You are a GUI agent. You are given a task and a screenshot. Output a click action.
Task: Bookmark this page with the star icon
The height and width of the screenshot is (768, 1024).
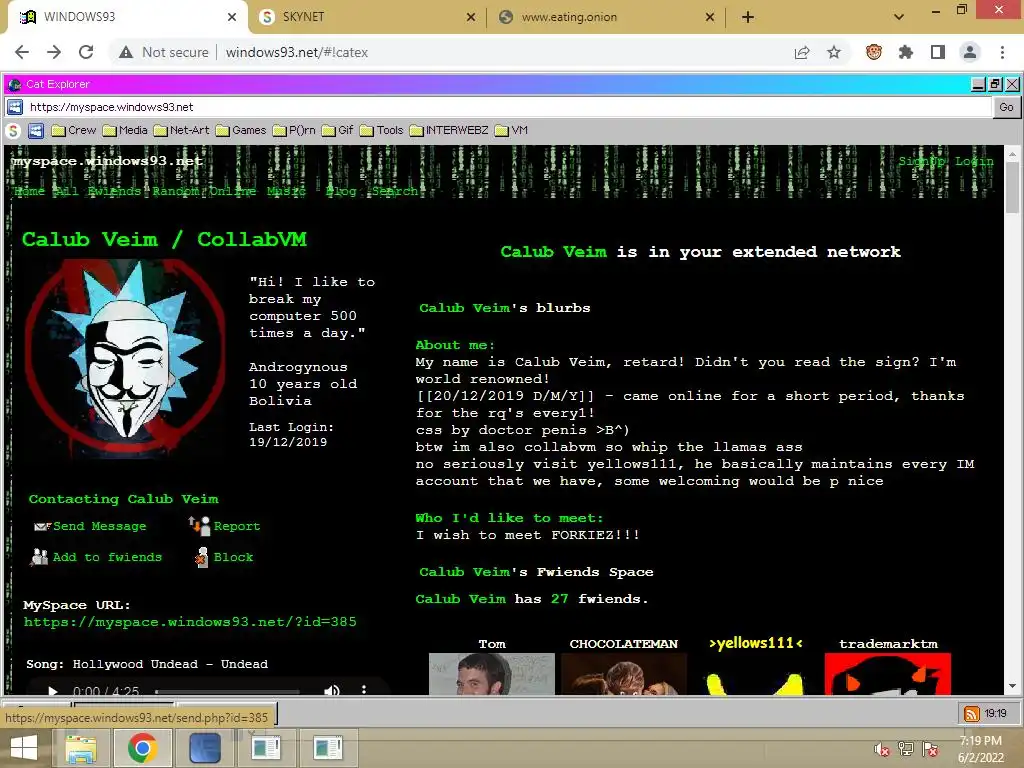click(834, 52)
